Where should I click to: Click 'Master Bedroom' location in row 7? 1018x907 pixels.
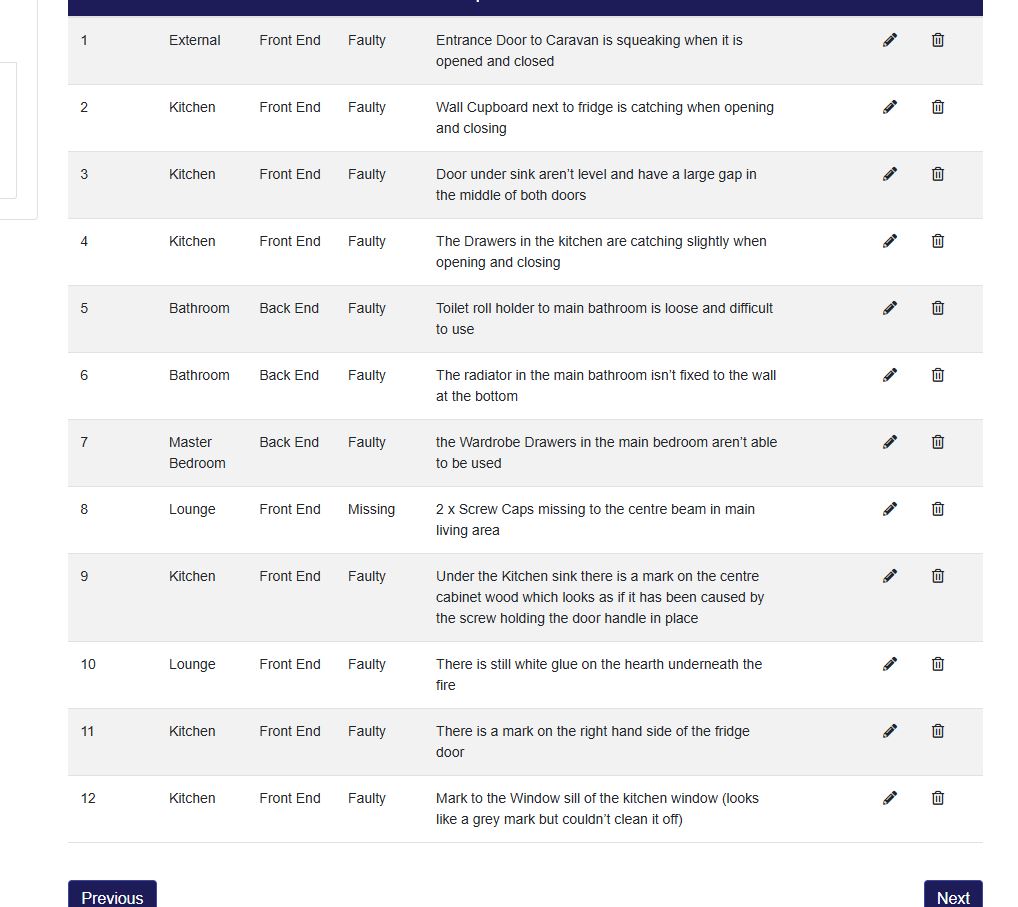(197, 452)
